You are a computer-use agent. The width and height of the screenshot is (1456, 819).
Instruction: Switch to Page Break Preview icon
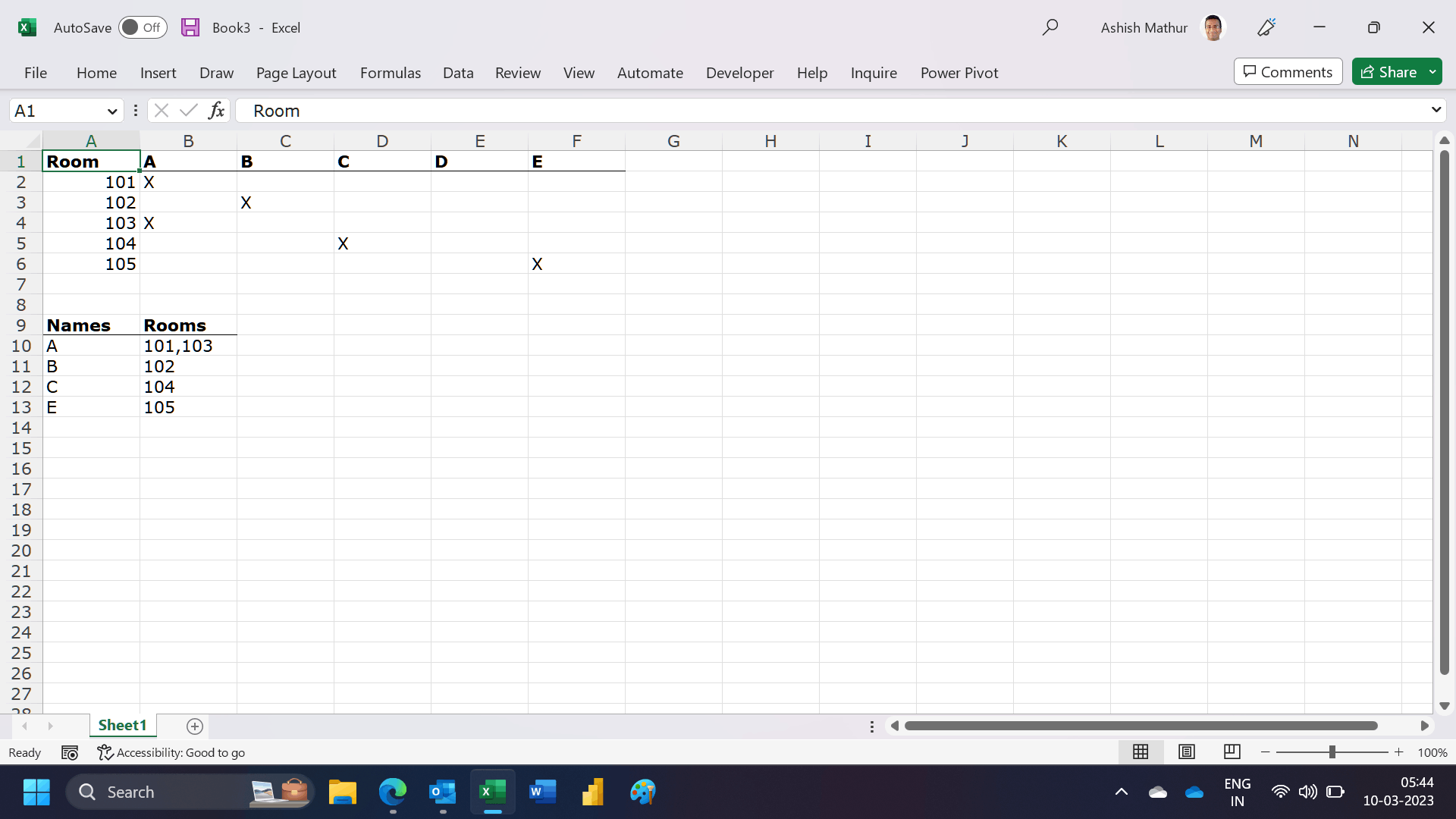click(1232, 752)
